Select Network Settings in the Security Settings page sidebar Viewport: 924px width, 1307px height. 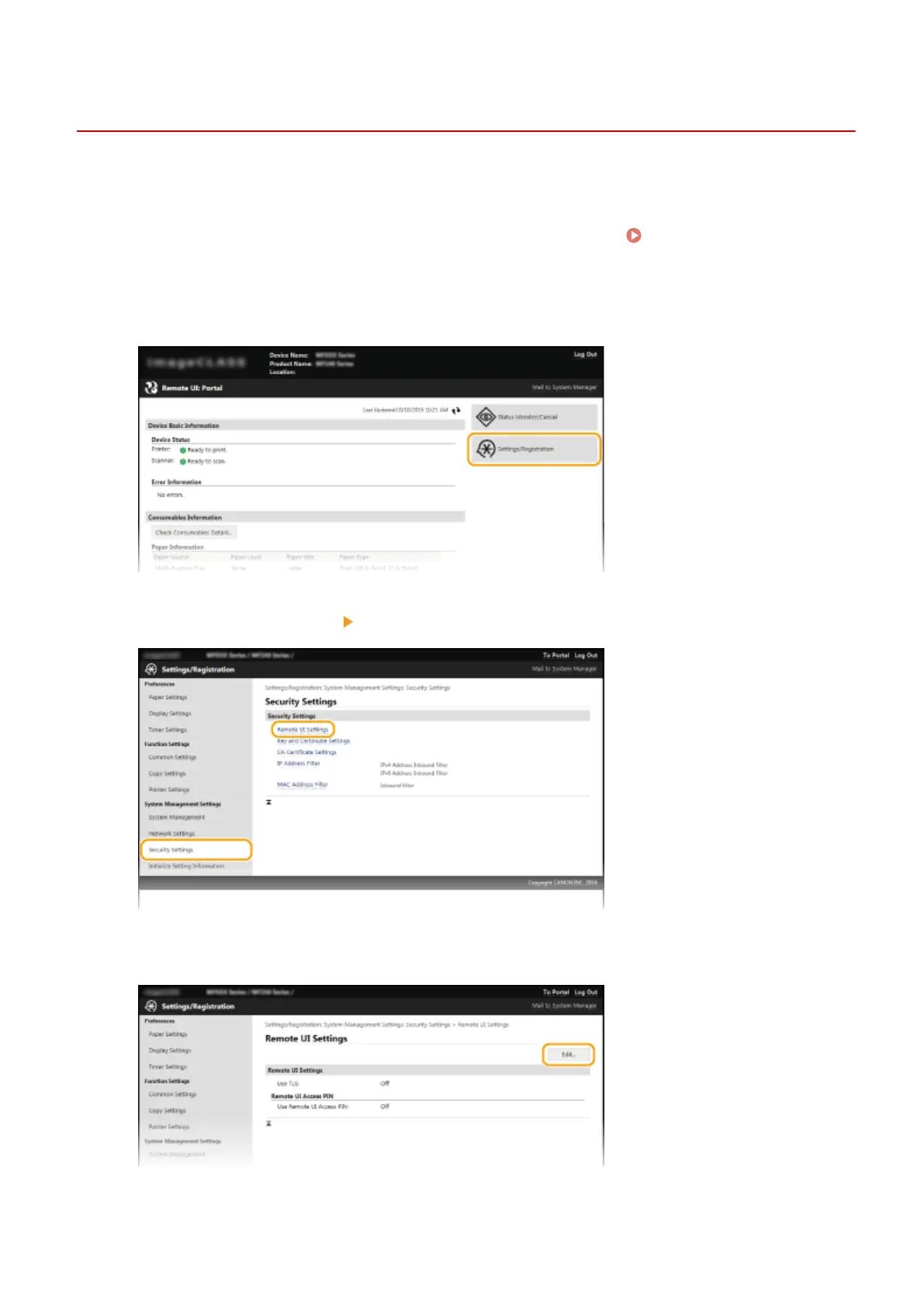click(171, 834)
